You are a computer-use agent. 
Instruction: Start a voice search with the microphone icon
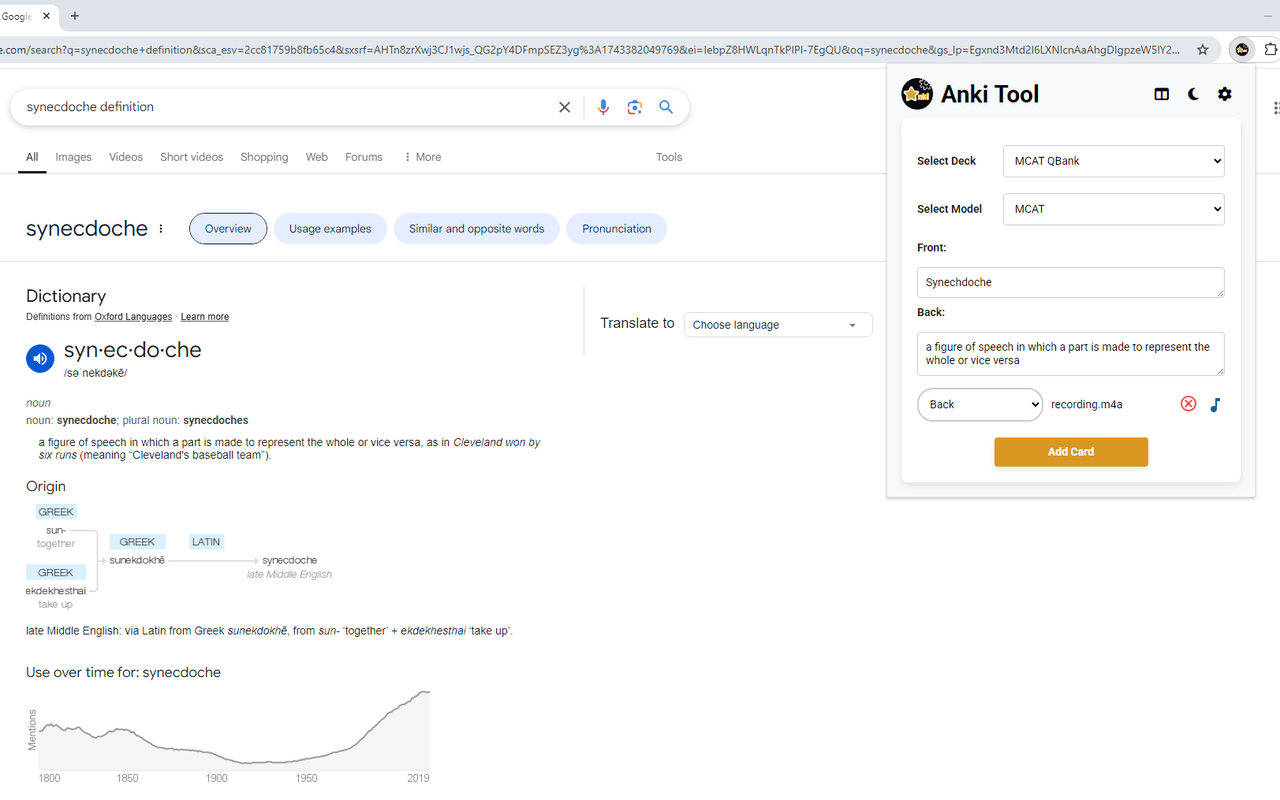[603, 107]
